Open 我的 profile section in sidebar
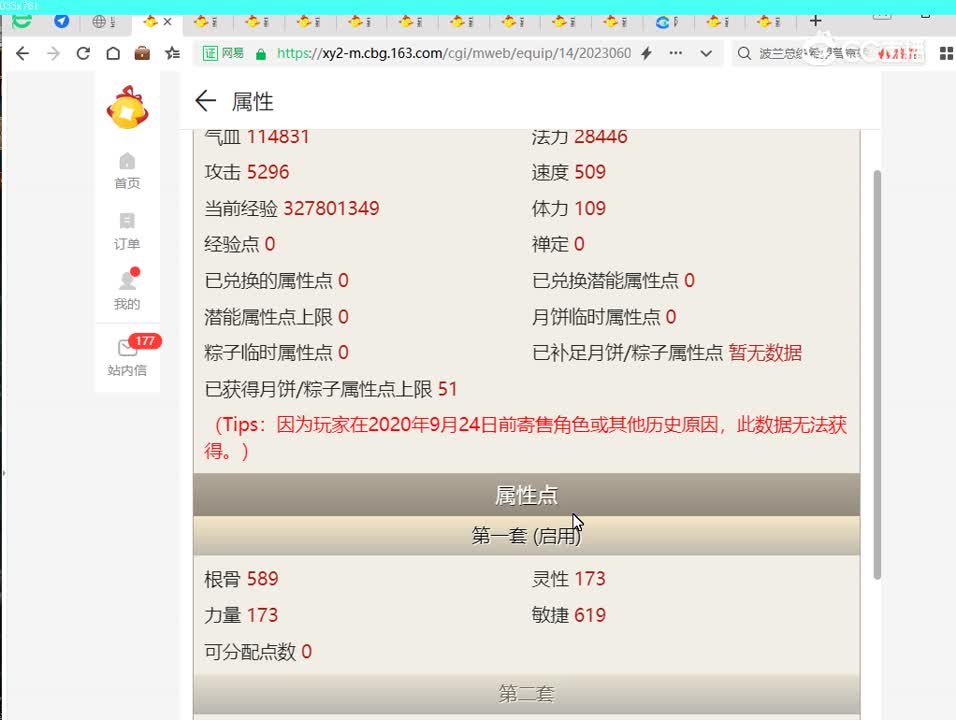 coord(127,292)
